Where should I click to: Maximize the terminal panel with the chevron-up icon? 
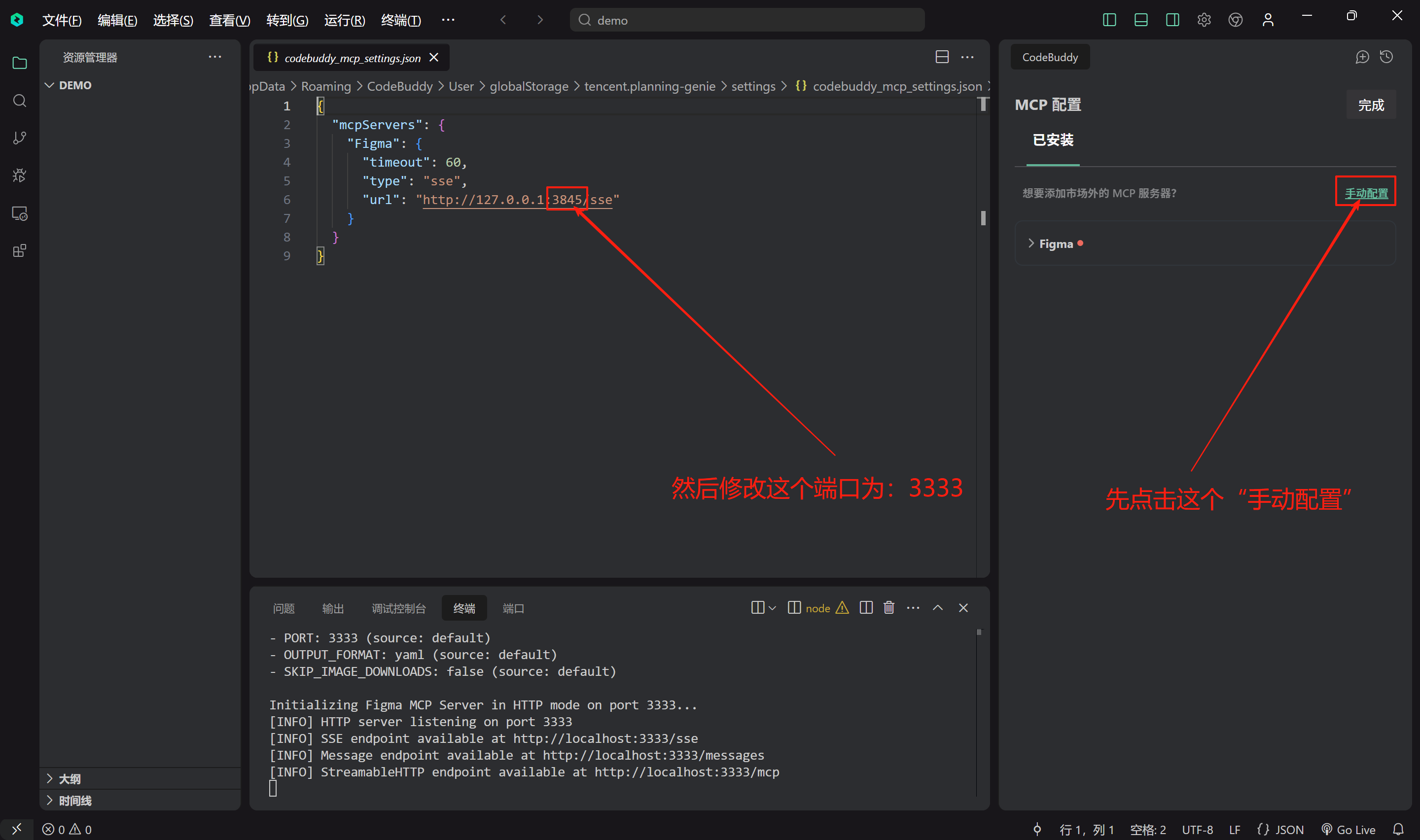click(938, 607)
